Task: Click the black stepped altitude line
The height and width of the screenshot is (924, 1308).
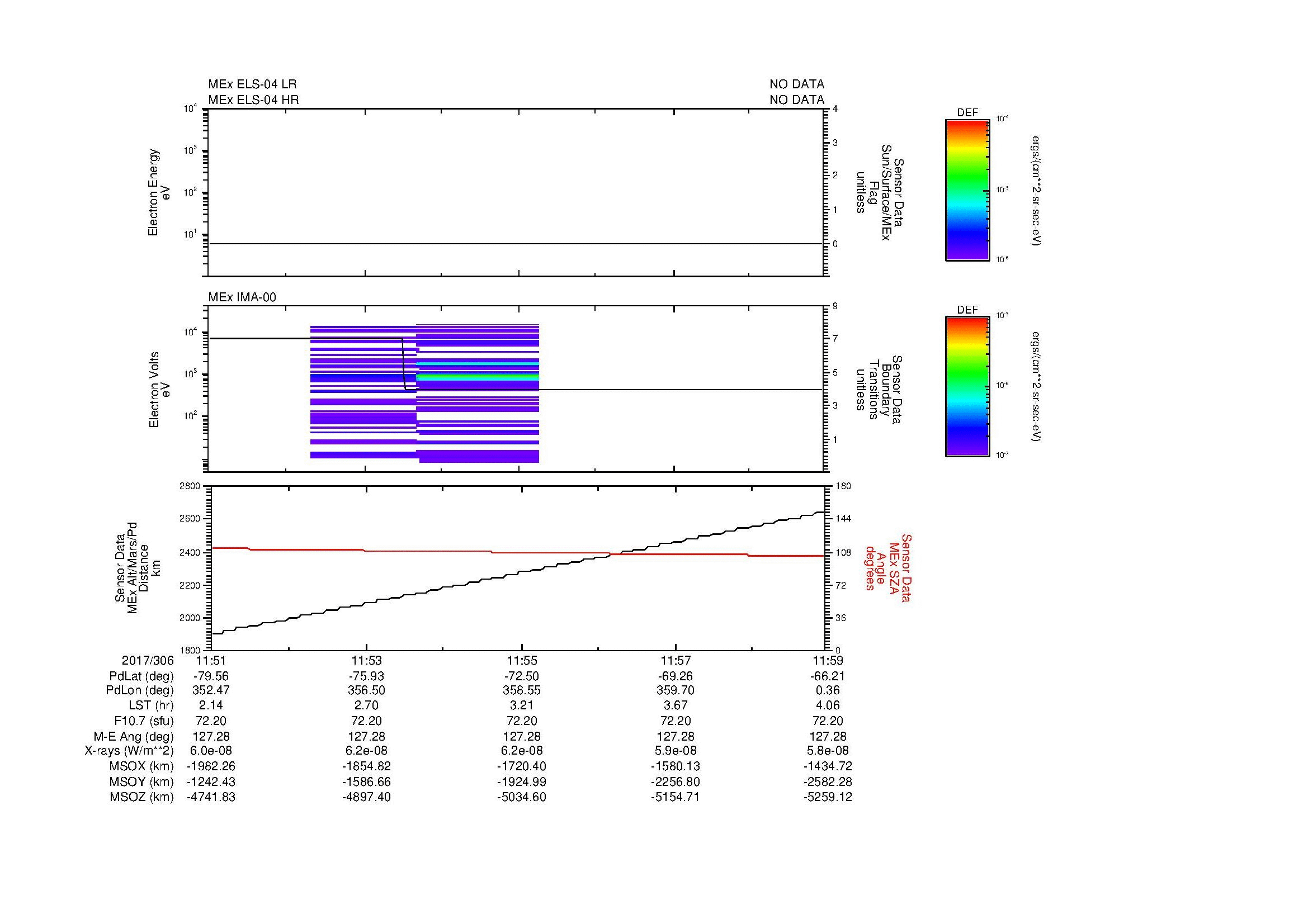Action: click(x=517, y=573)
